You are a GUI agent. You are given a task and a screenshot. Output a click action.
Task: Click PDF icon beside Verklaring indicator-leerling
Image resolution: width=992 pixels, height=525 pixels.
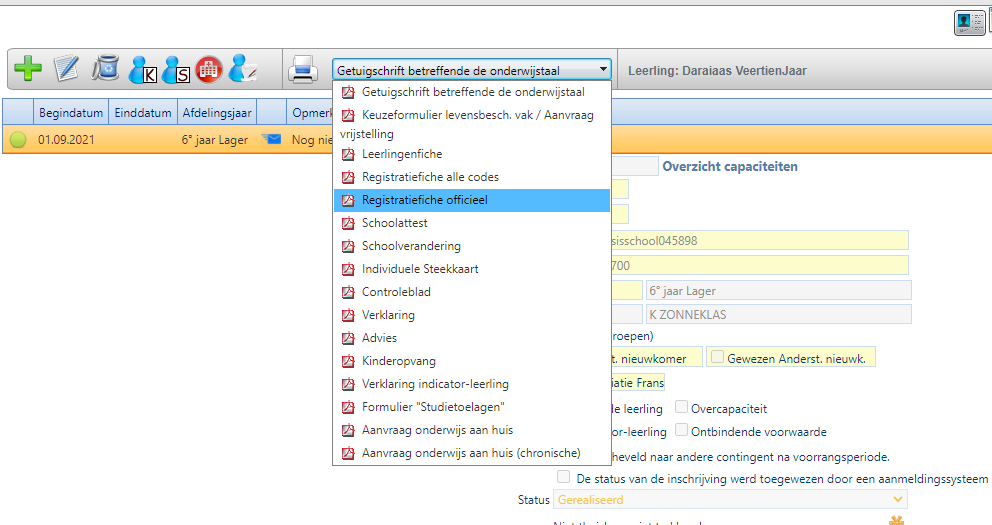pos(348,385)
